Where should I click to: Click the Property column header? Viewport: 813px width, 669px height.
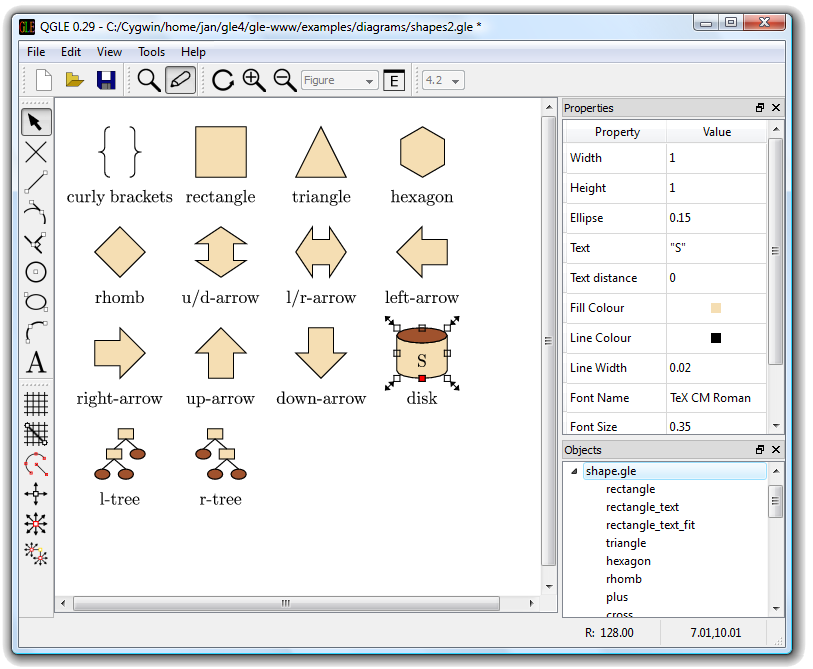(x=617, y=132)
